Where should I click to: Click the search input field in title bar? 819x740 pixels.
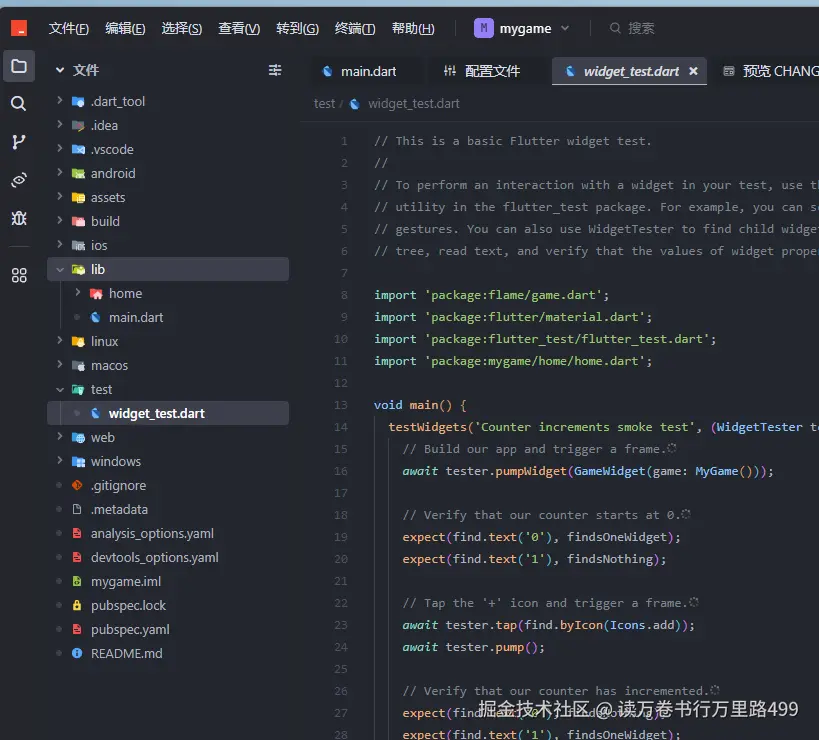[x=640, y=29]
